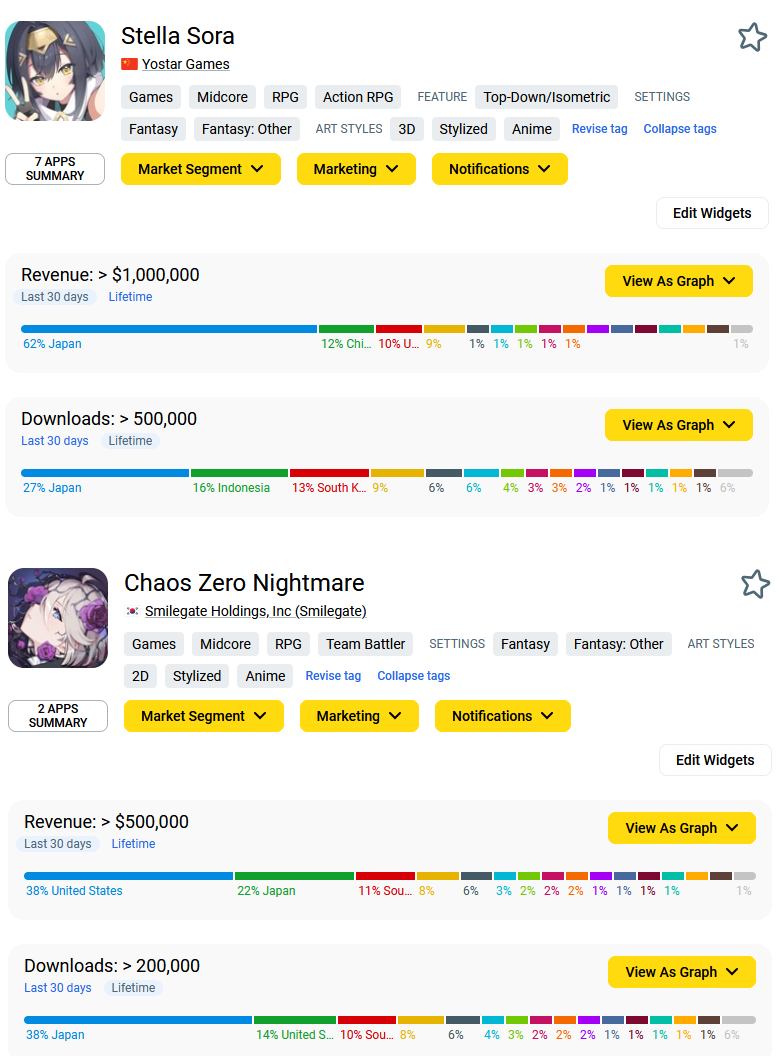Collapse tags for Chaos Zero Nightmare

pos(414,675)
